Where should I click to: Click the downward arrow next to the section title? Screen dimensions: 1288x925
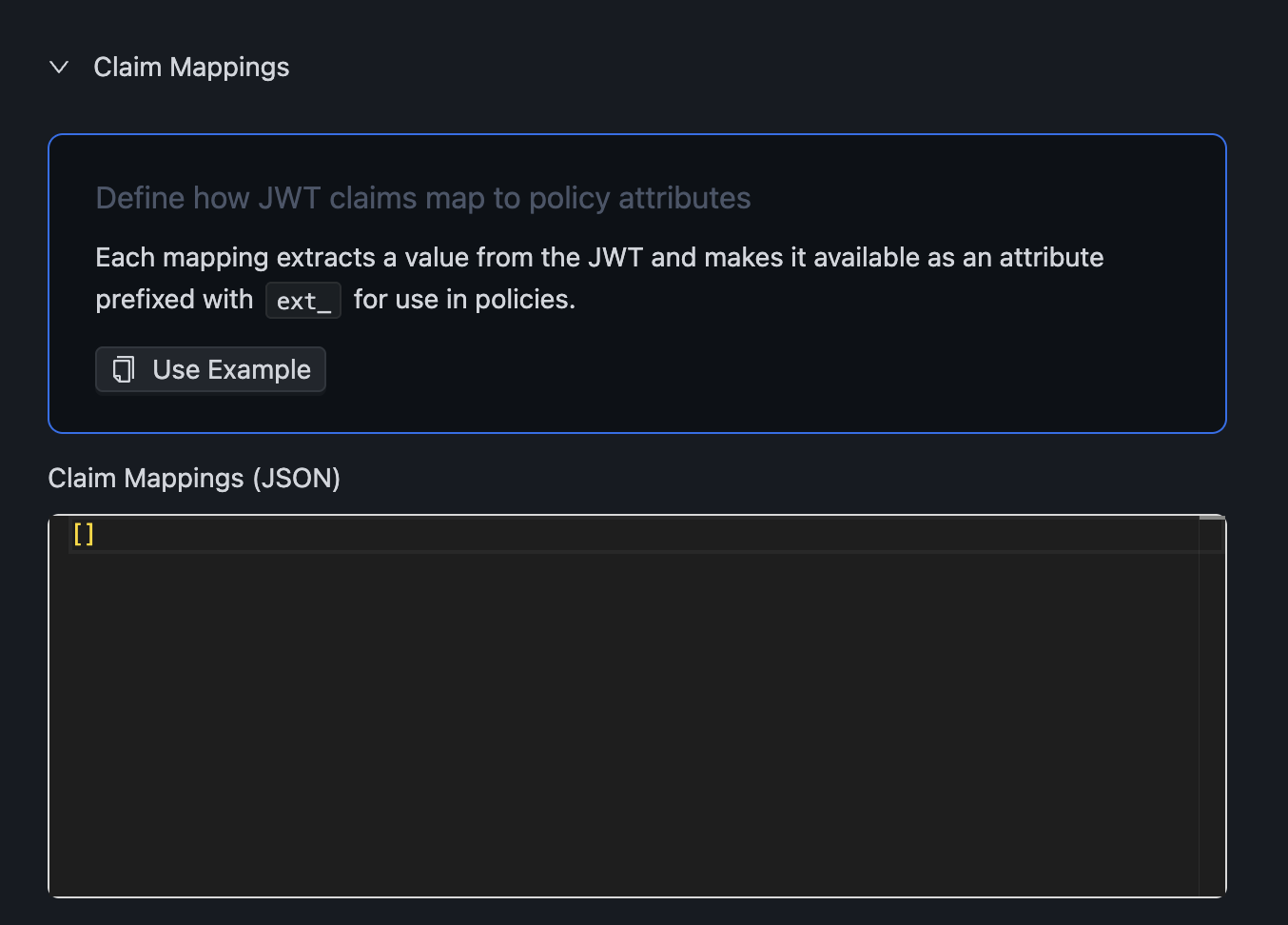58,67
